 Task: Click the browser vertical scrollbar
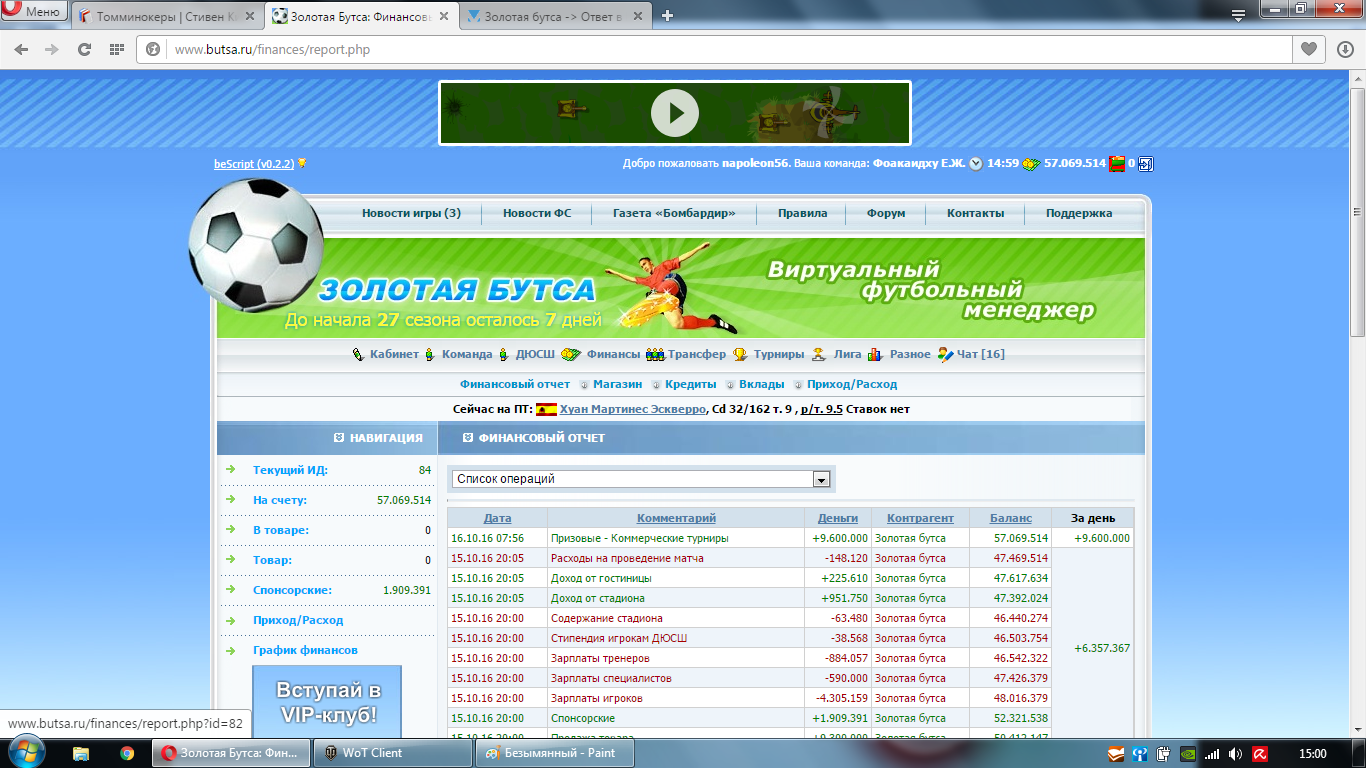[1357, 200]
